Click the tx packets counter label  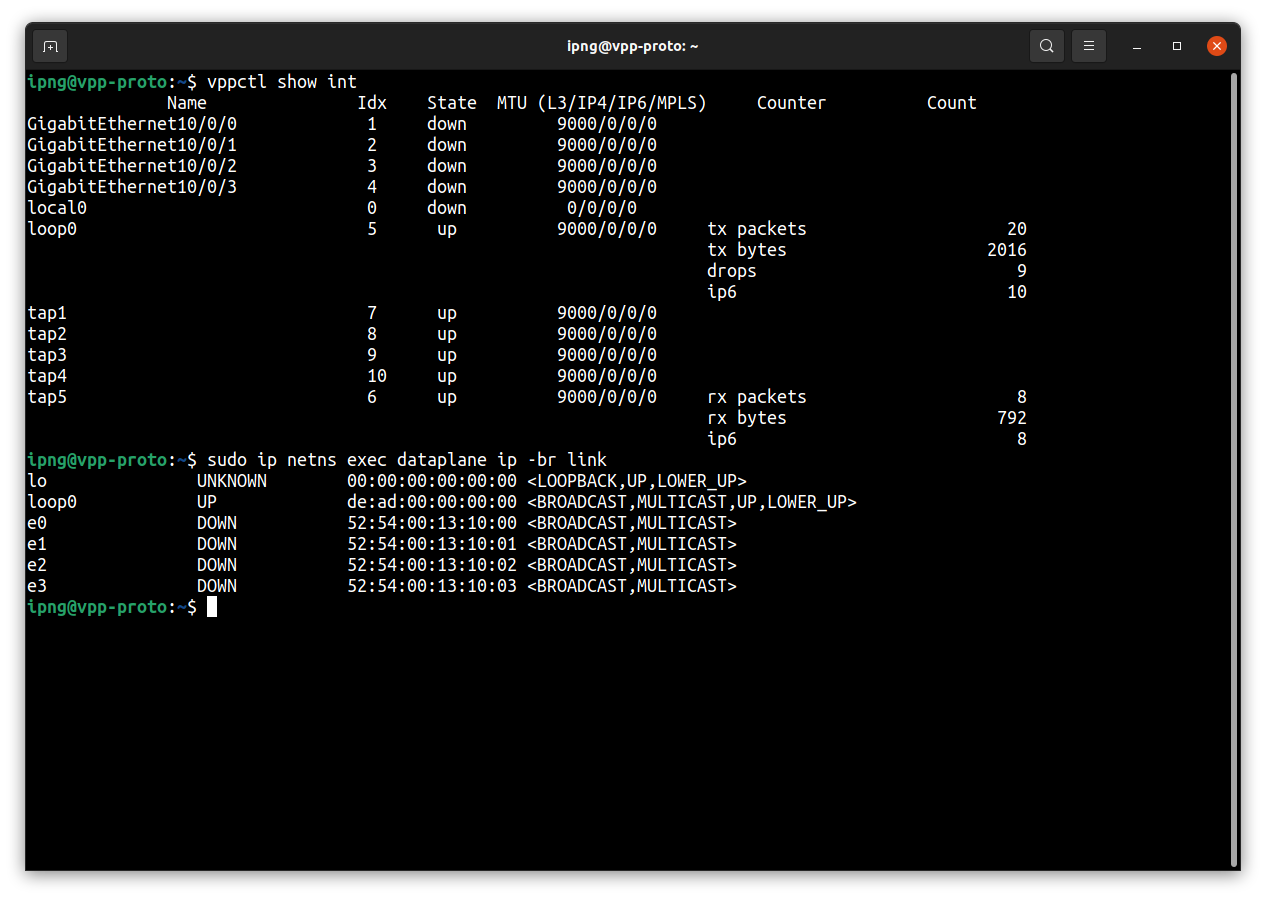[756, 229]
